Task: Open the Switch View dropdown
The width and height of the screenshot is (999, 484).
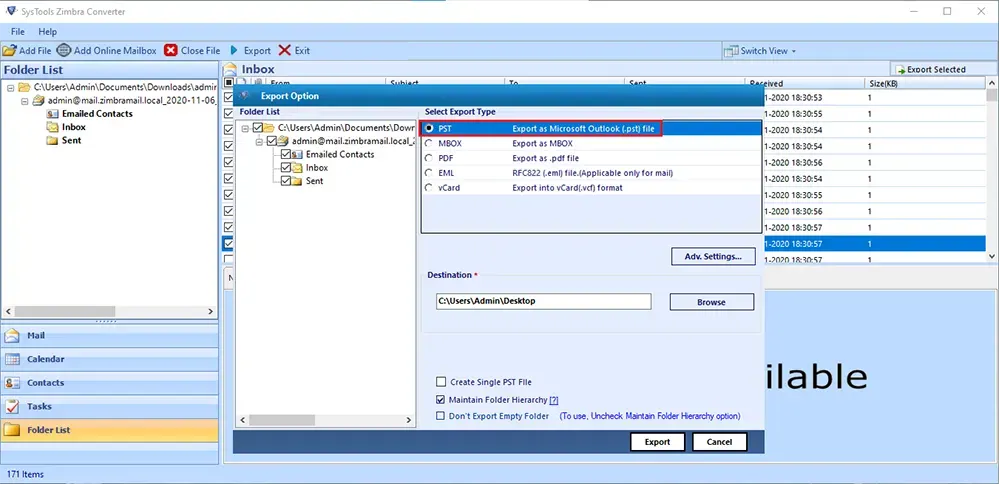Action: tap(761, 50)
